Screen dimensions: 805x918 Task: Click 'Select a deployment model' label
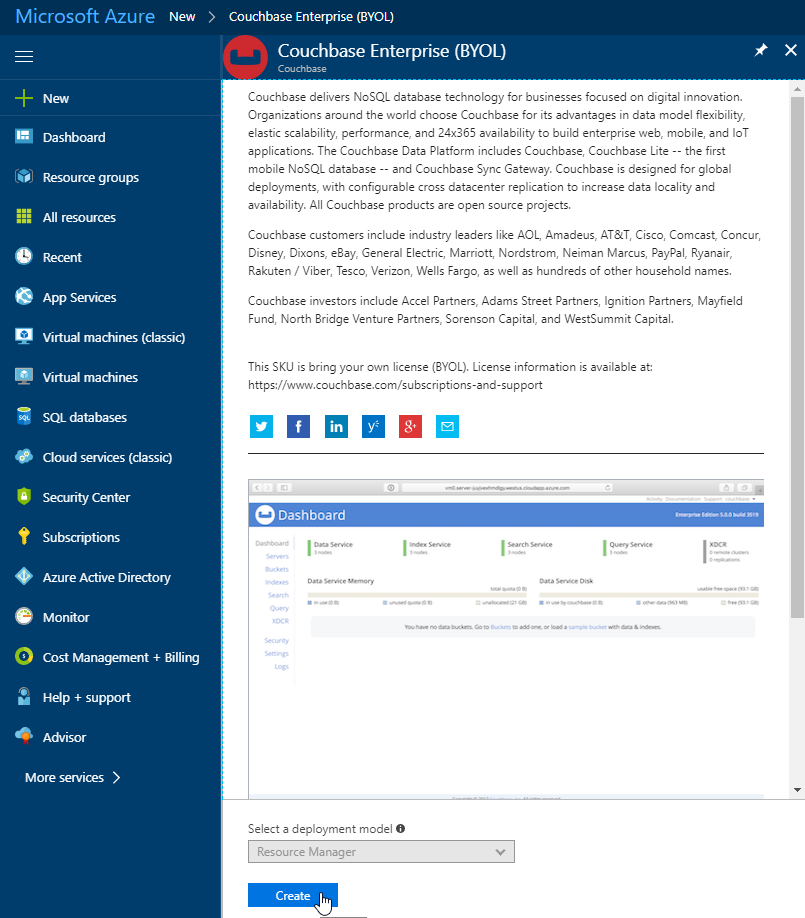point(320,828)
